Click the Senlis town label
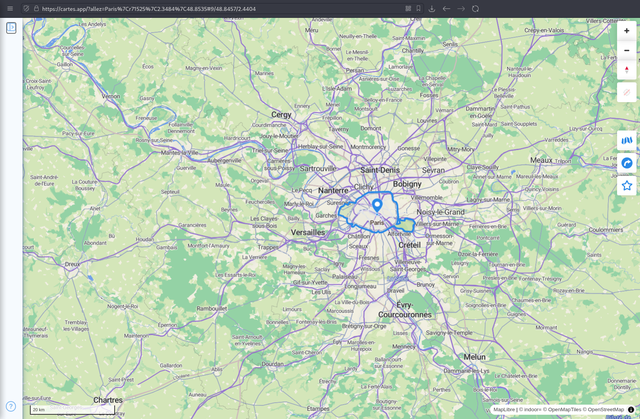 [x=450, y=44]
